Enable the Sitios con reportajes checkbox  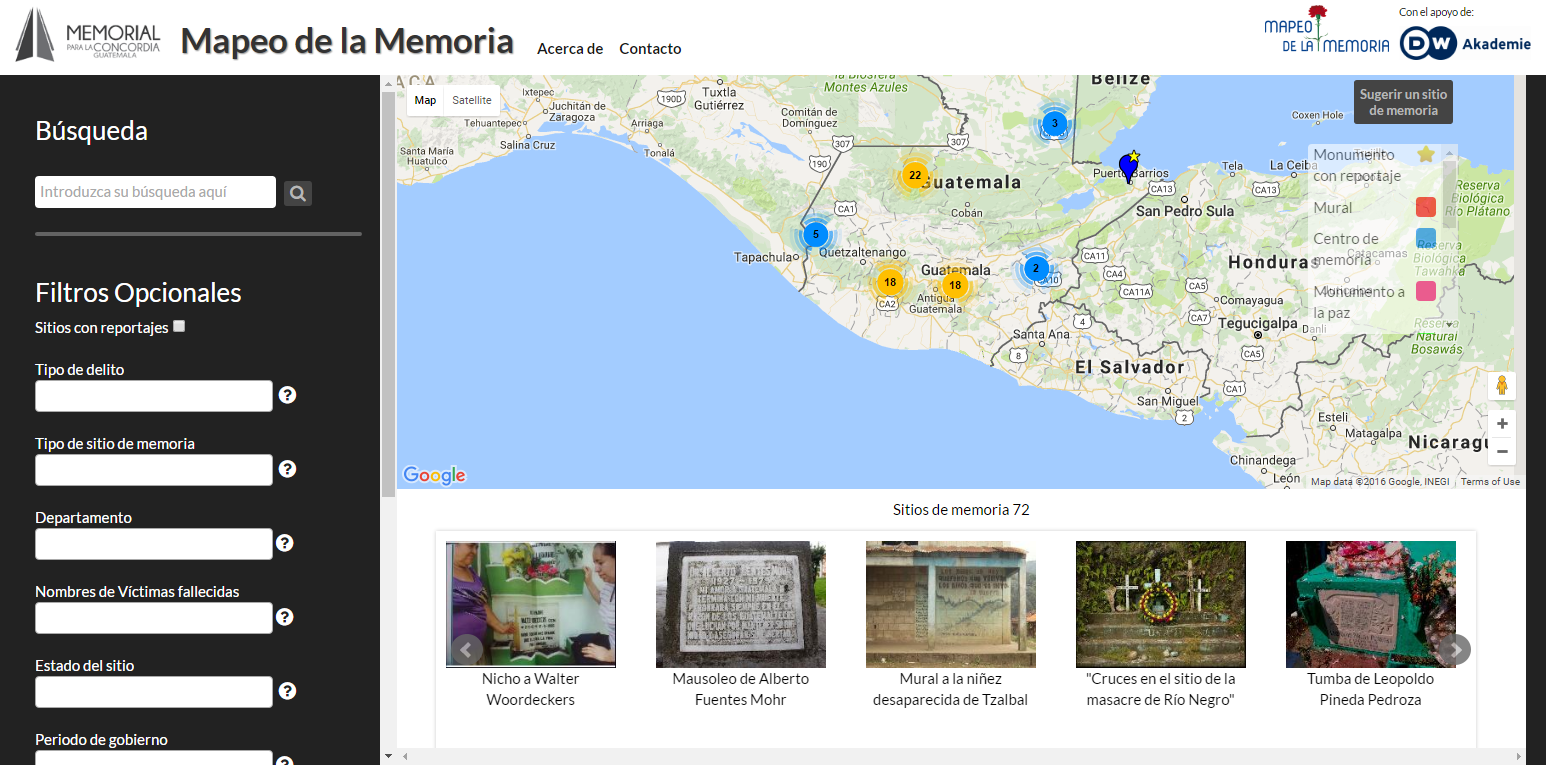pos(179,326)
